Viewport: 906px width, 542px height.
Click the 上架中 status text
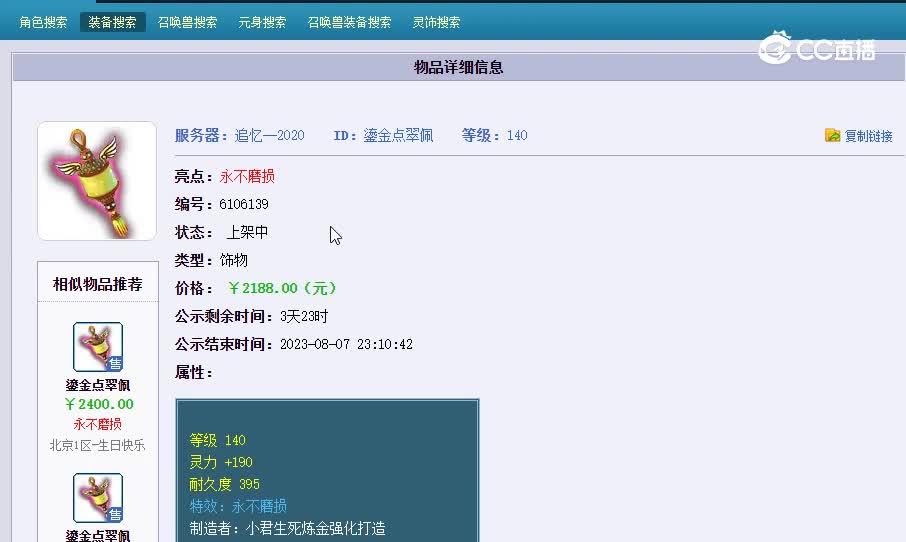[x=247, y=232]
